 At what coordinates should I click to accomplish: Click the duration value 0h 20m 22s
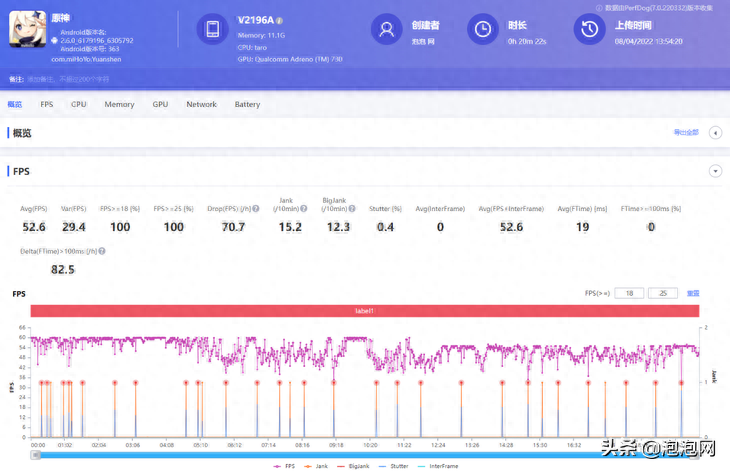527,41
